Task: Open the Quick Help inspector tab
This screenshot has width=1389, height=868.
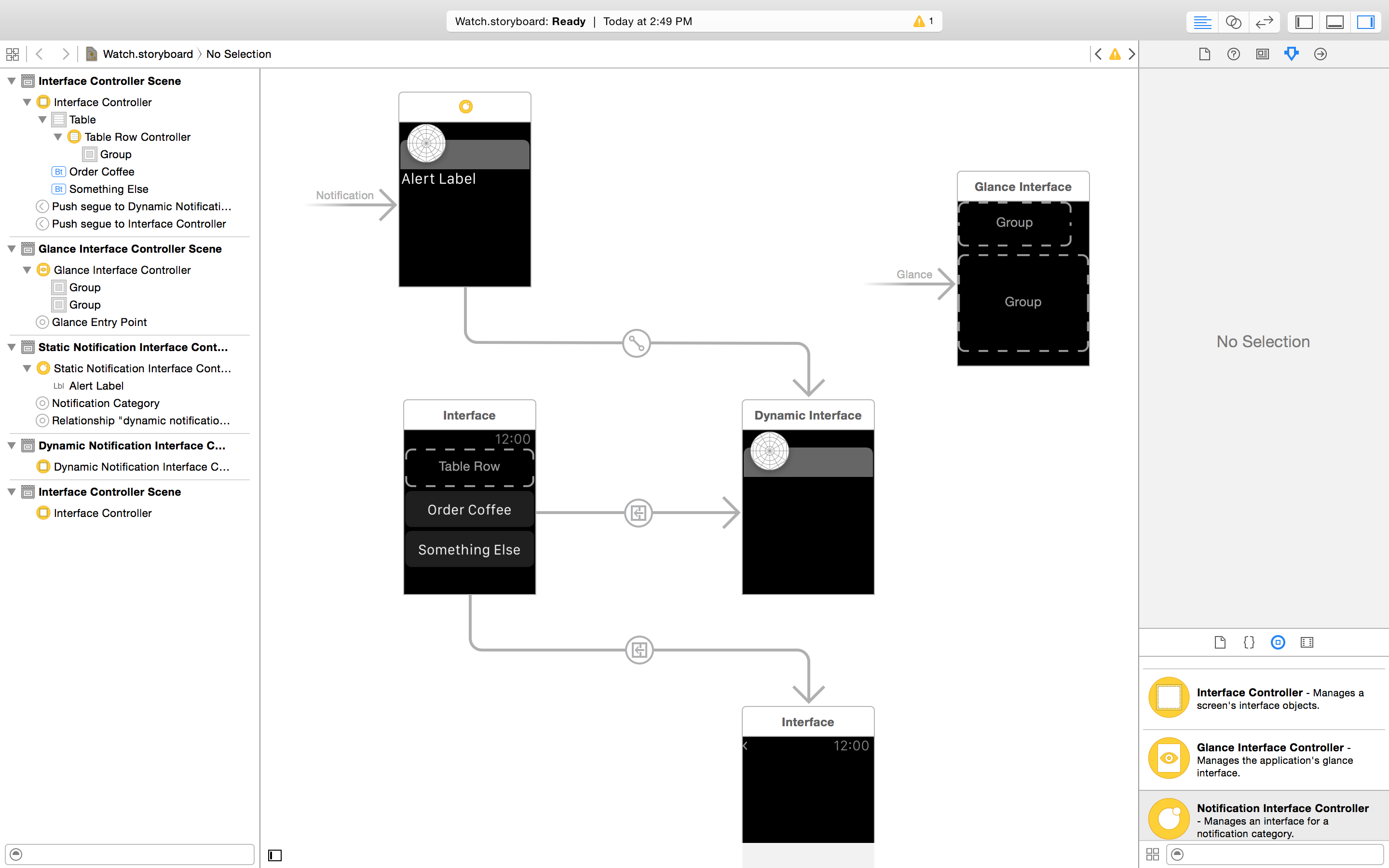Action: click(x=1233, y=54)
